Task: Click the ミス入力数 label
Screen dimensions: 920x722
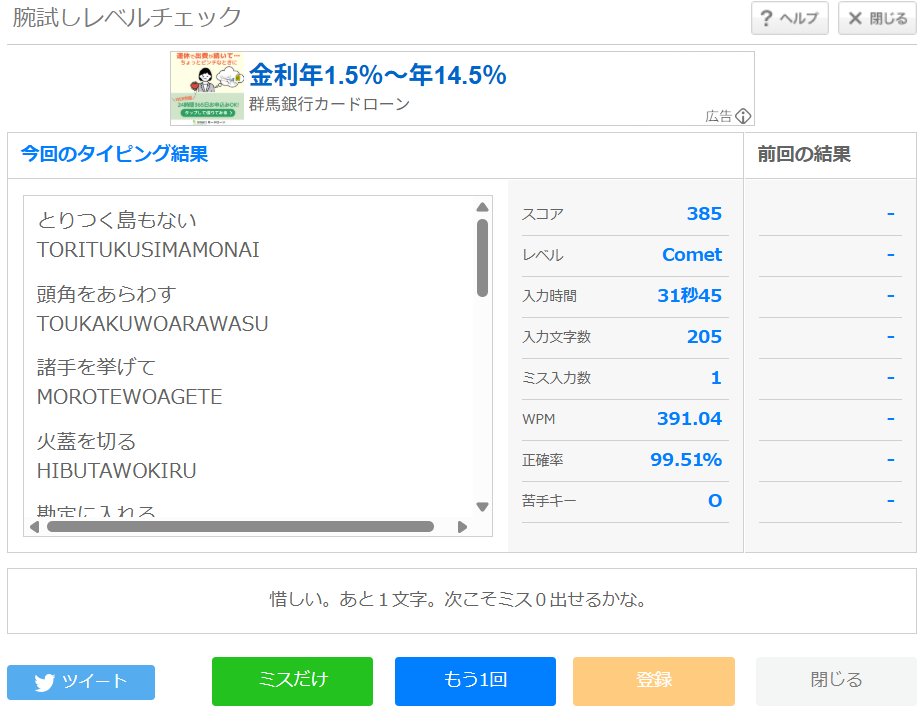Action: (x=556, y=378)
